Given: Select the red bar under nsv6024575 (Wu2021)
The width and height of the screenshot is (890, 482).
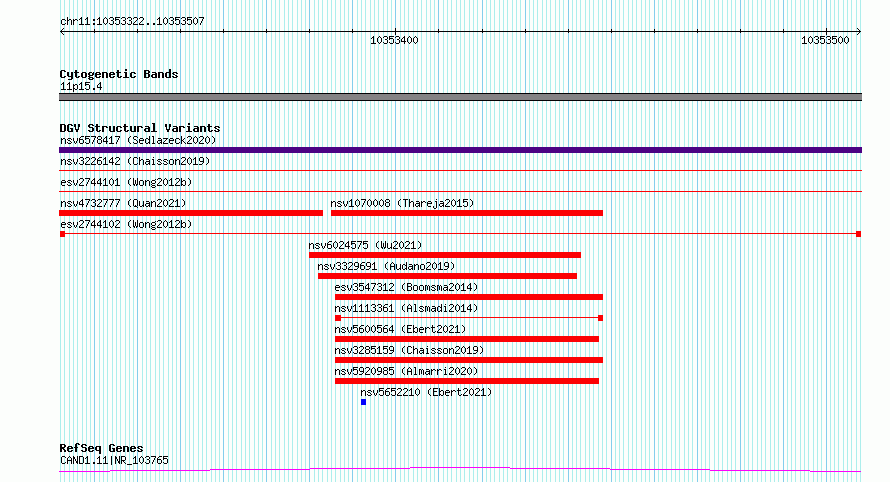Looking at the screenshot, I should [445, 255].
